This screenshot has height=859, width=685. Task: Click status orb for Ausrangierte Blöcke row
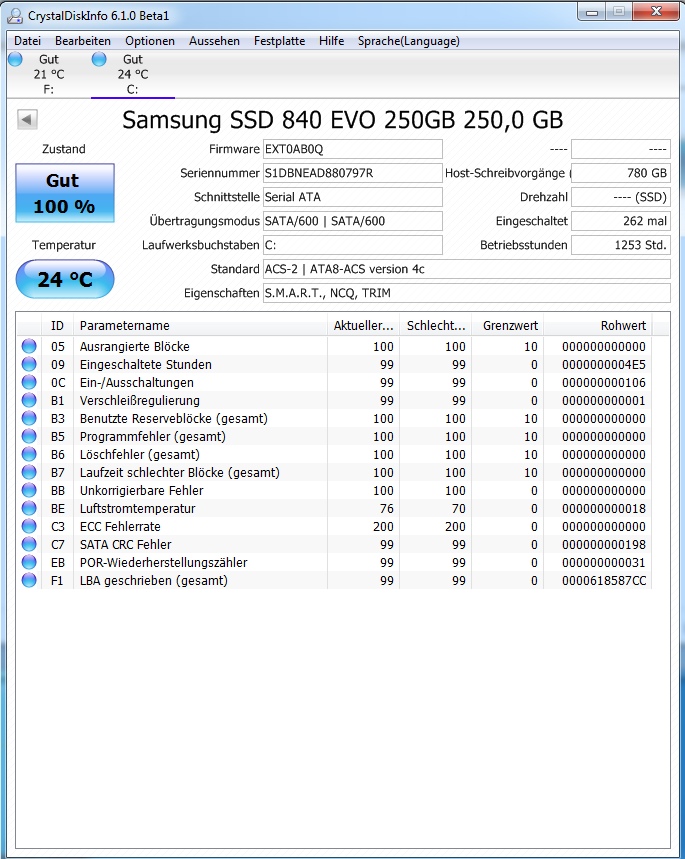point(29,346)
